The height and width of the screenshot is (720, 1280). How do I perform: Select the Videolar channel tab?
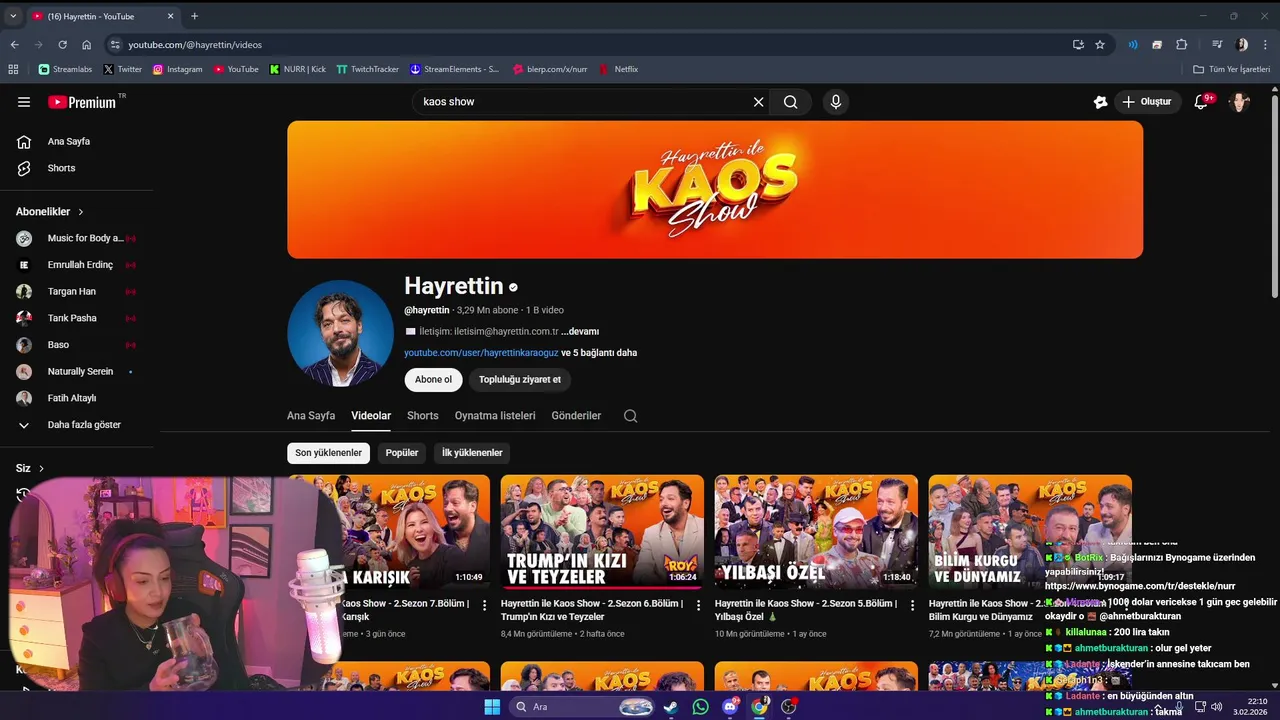371,416
